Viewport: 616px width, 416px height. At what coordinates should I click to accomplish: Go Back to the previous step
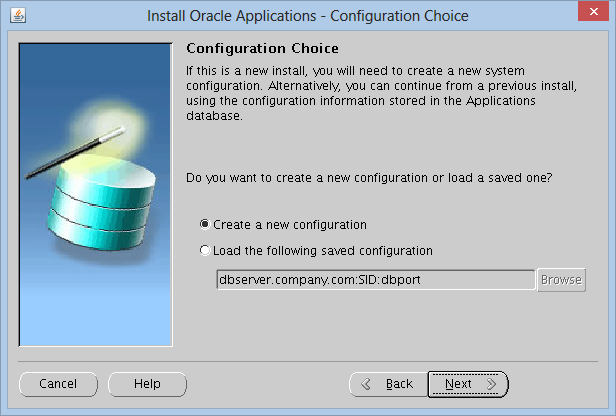388,384
